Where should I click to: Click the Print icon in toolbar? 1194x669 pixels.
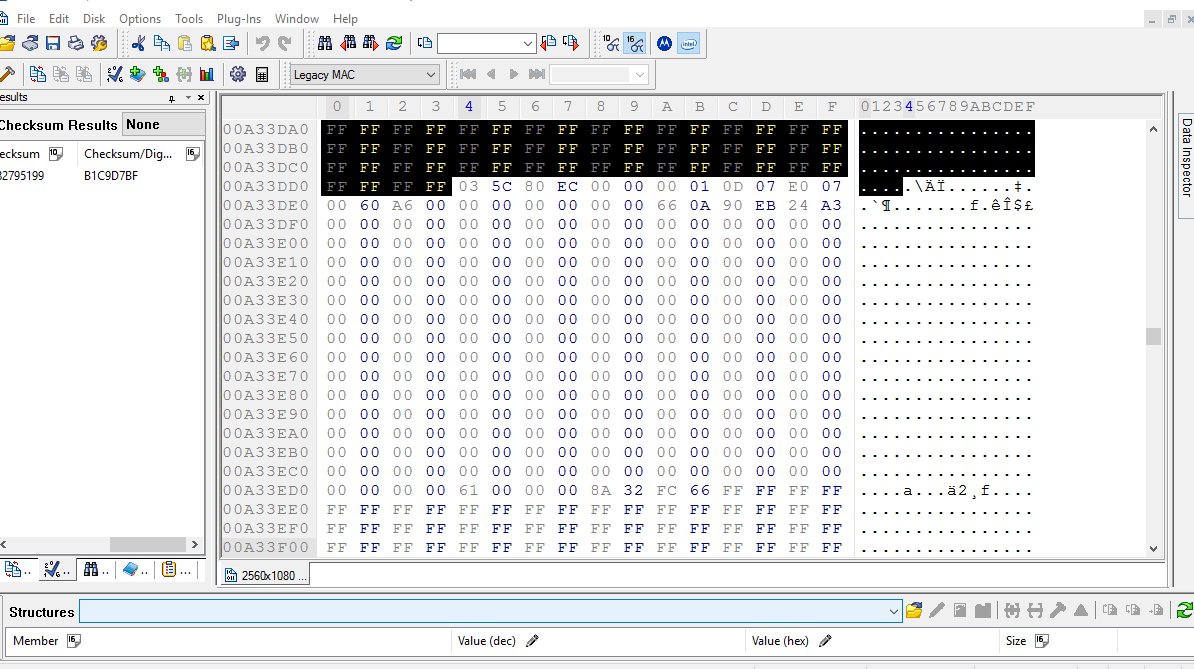point(76,43)
